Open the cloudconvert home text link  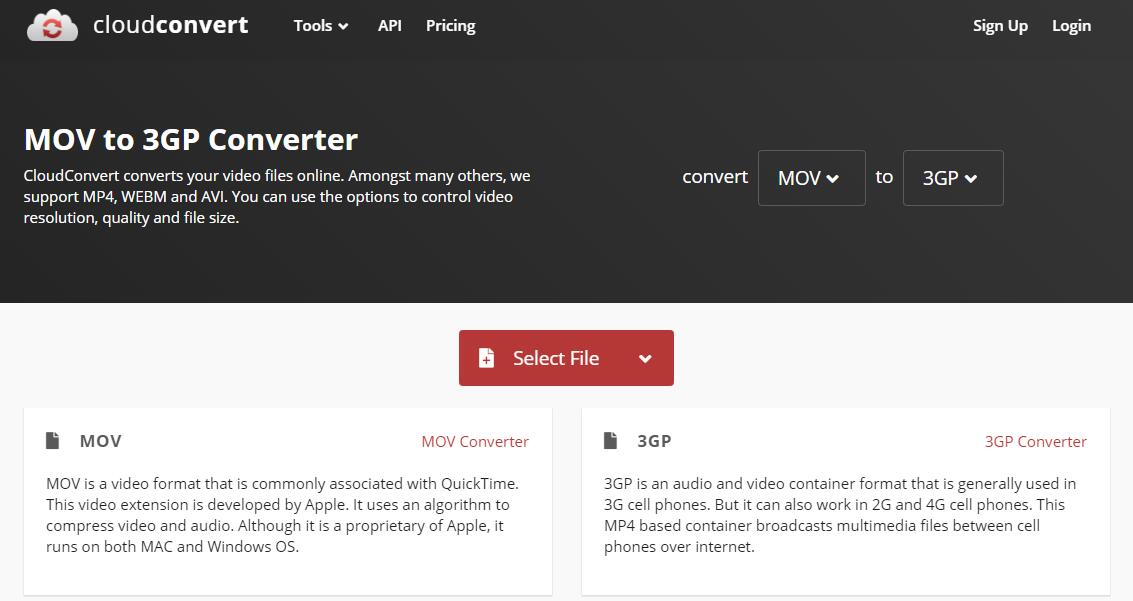(x=171, y=25)
